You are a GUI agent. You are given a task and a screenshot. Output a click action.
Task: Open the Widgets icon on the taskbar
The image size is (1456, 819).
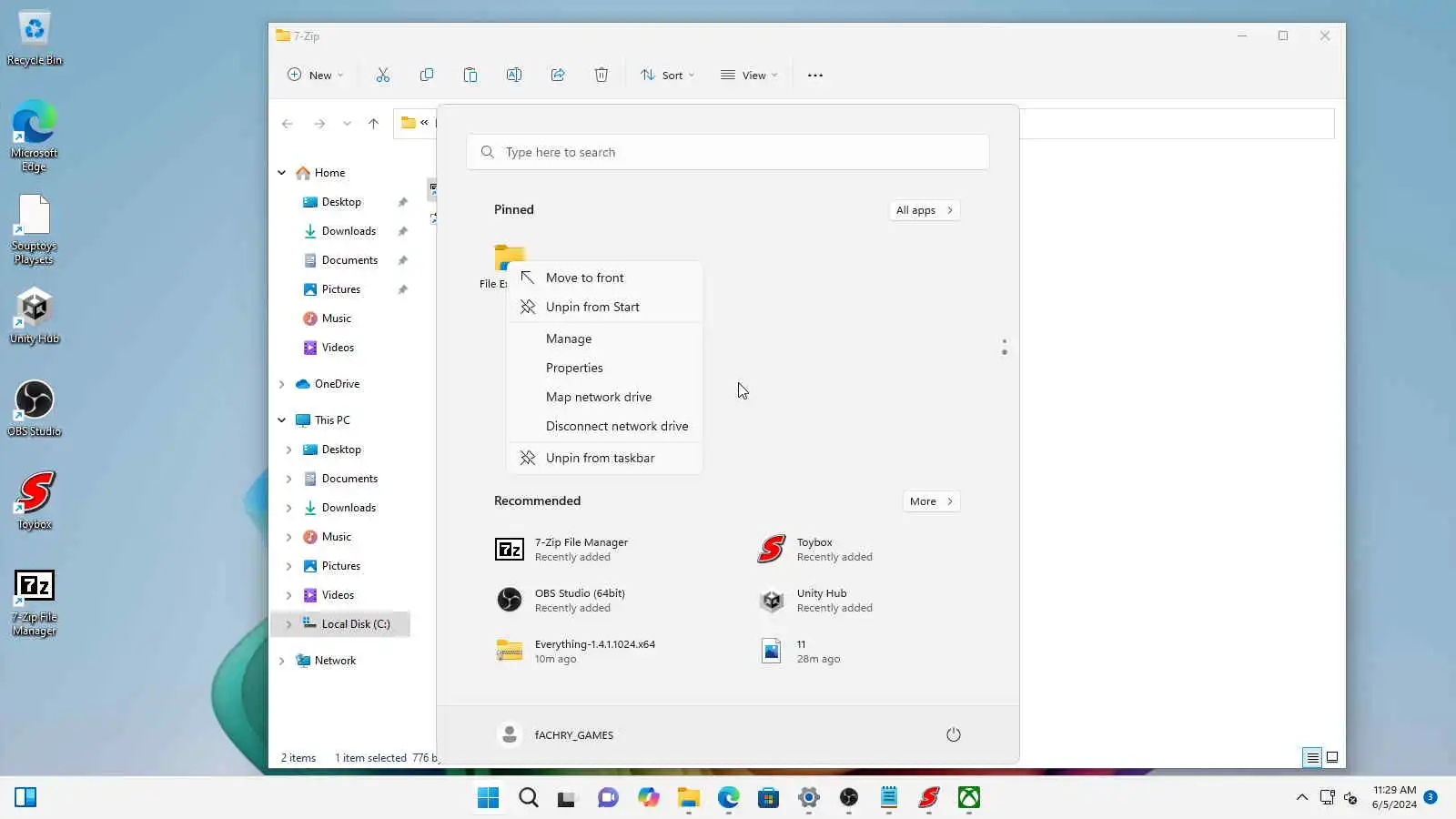point(25,798)
